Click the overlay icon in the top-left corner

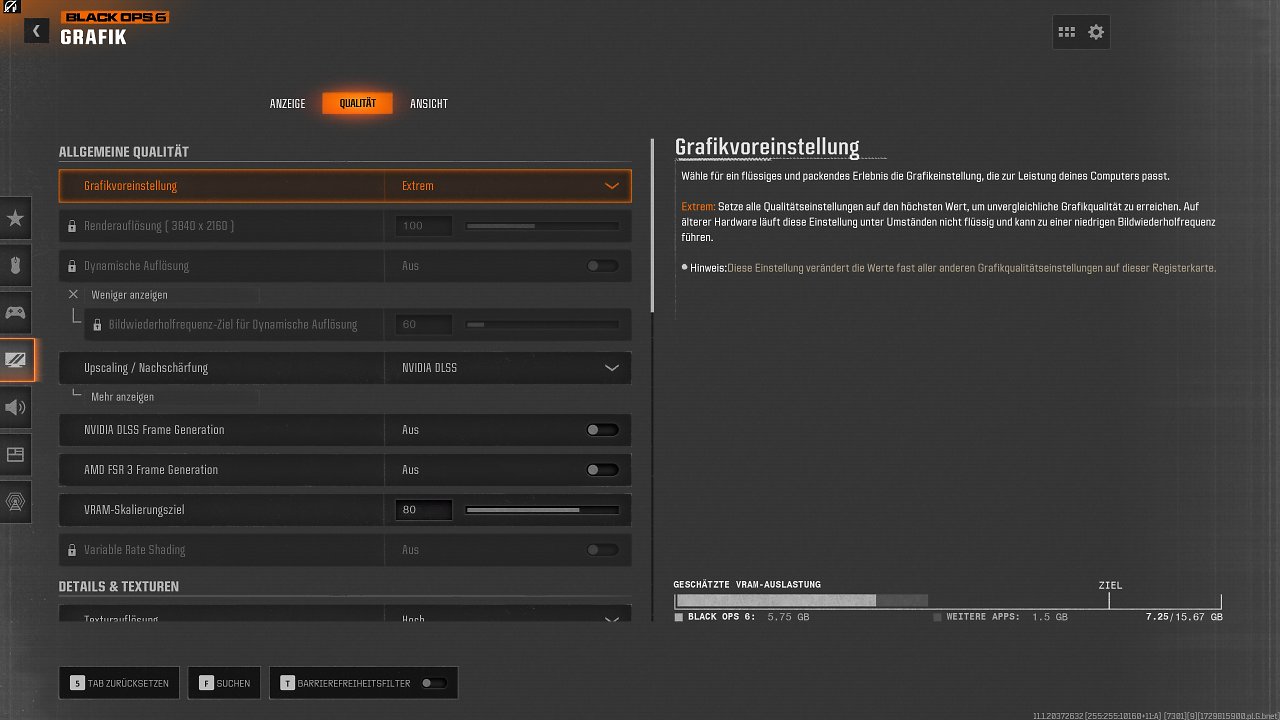pyautogui.click(x=9, y=7)
